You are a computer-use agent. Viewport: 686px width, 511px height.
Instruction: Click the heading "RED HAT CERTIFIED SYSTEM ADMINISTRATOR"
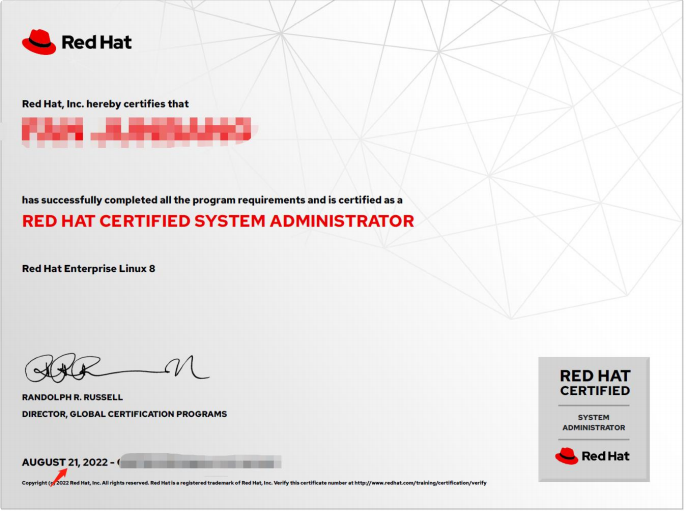click(218, 221)
